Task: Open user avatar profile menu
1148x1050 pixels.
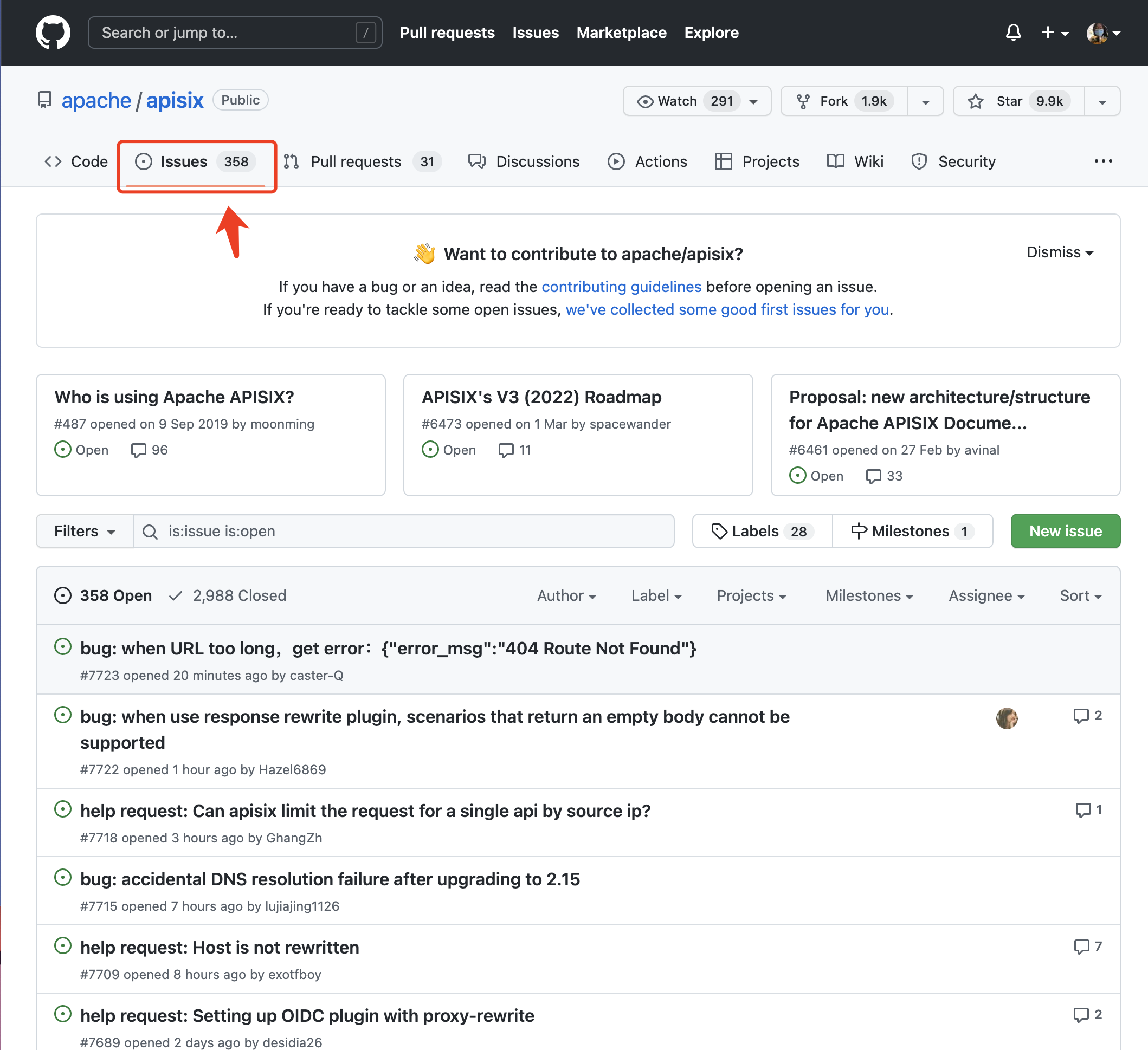Action: [1103, 33]
